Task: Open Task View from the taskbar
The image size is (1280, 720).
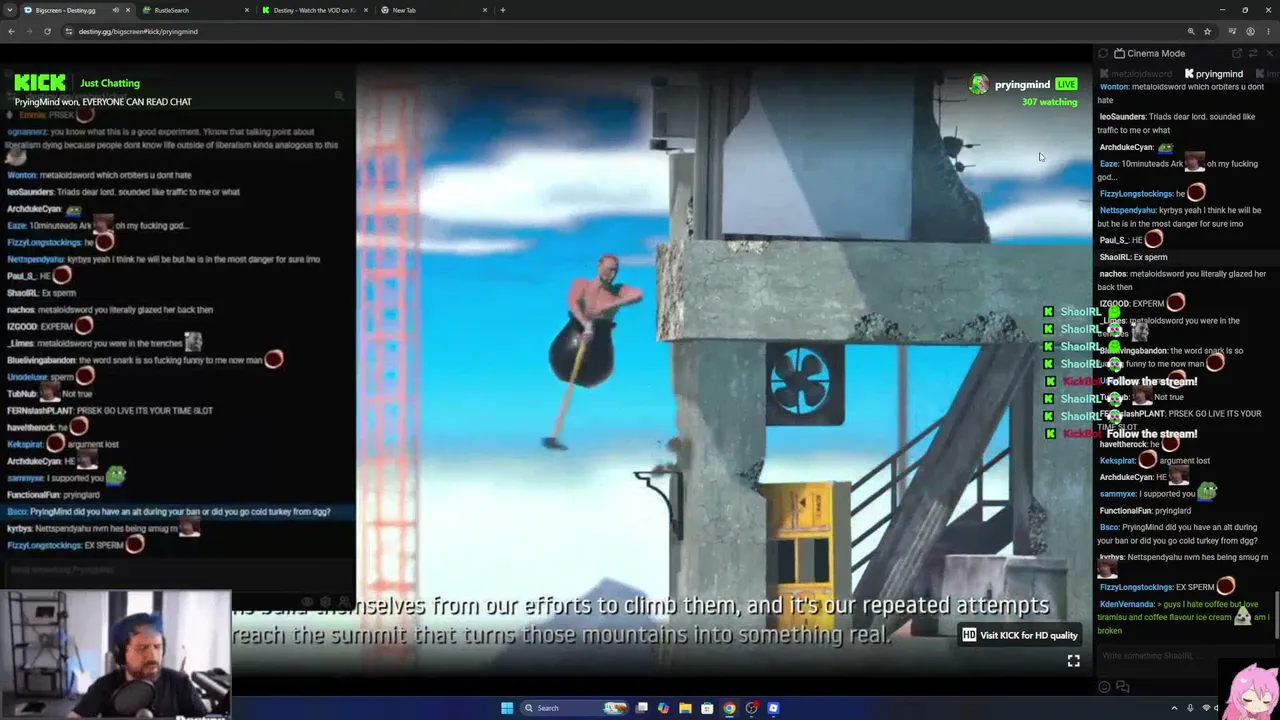Action: [x=642, y=708]
